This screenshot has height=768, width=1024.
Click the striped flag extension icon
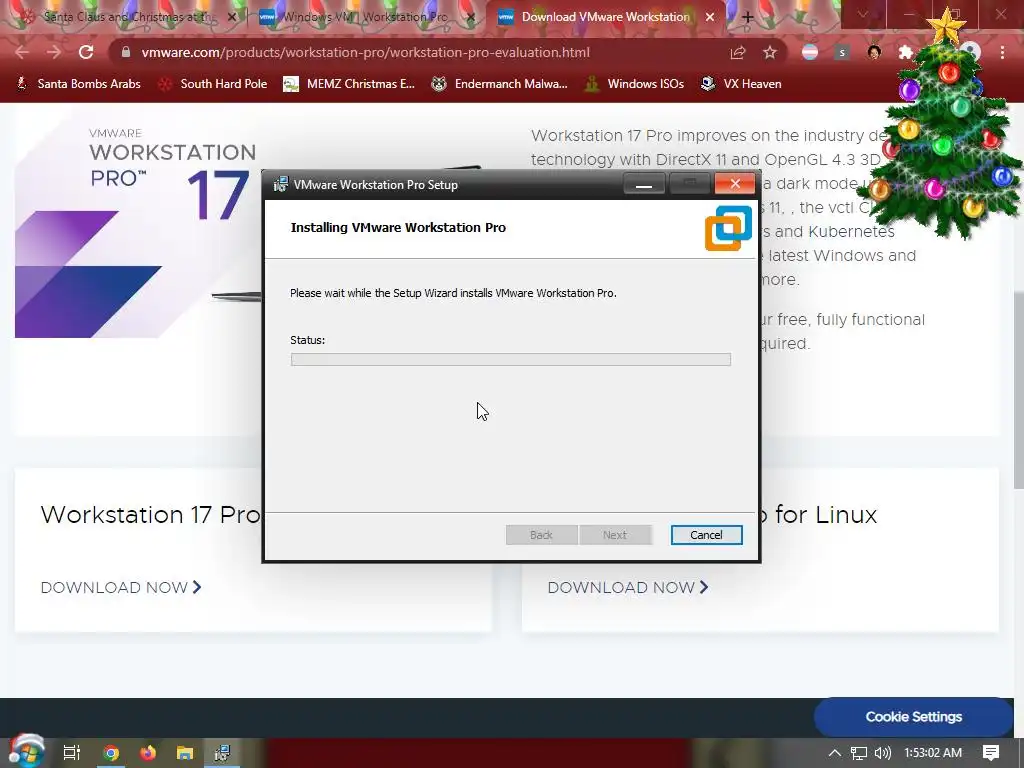tap(810, 52)
